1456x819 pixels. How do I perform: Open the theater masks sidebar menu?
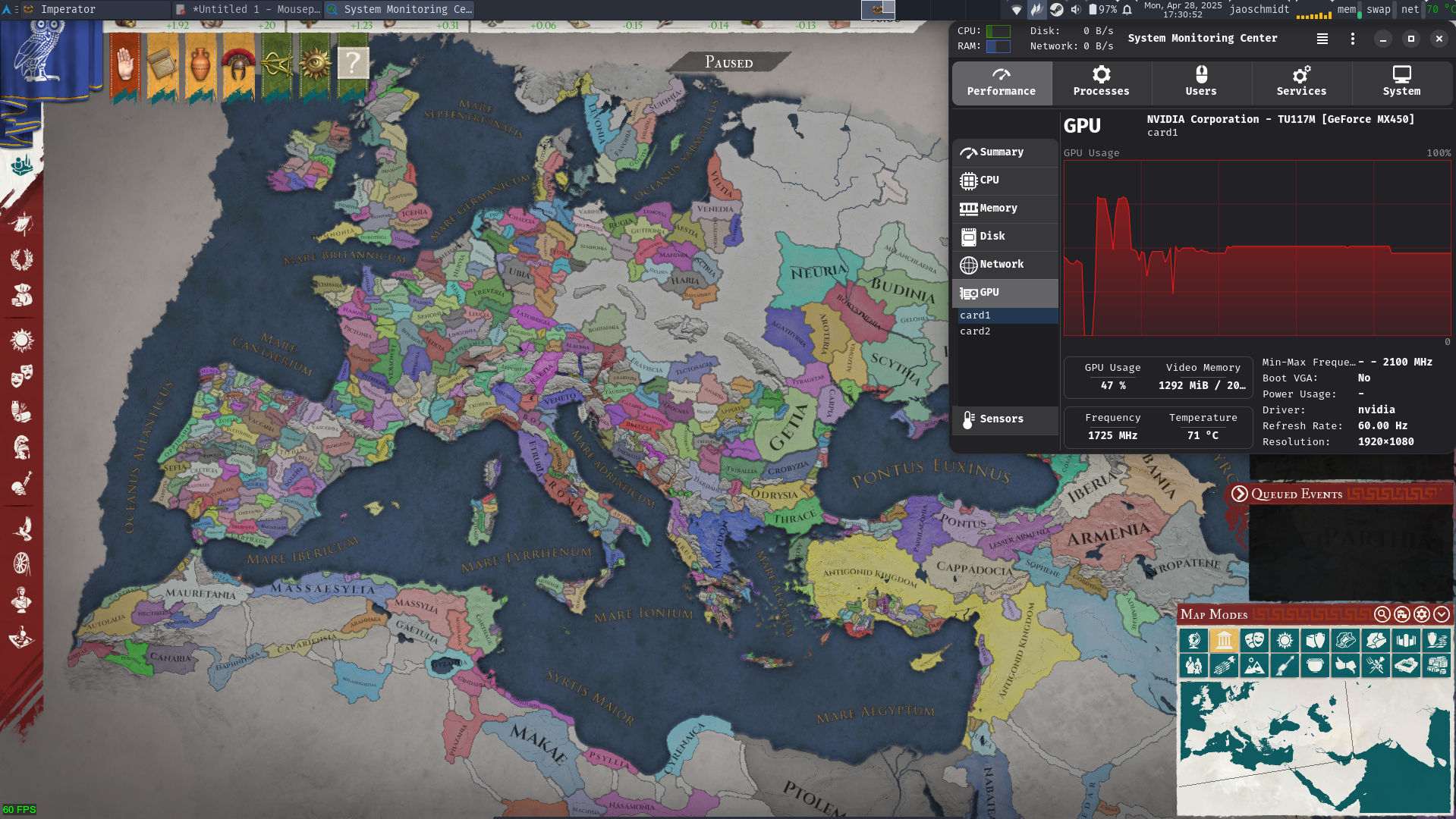[22, 375]
